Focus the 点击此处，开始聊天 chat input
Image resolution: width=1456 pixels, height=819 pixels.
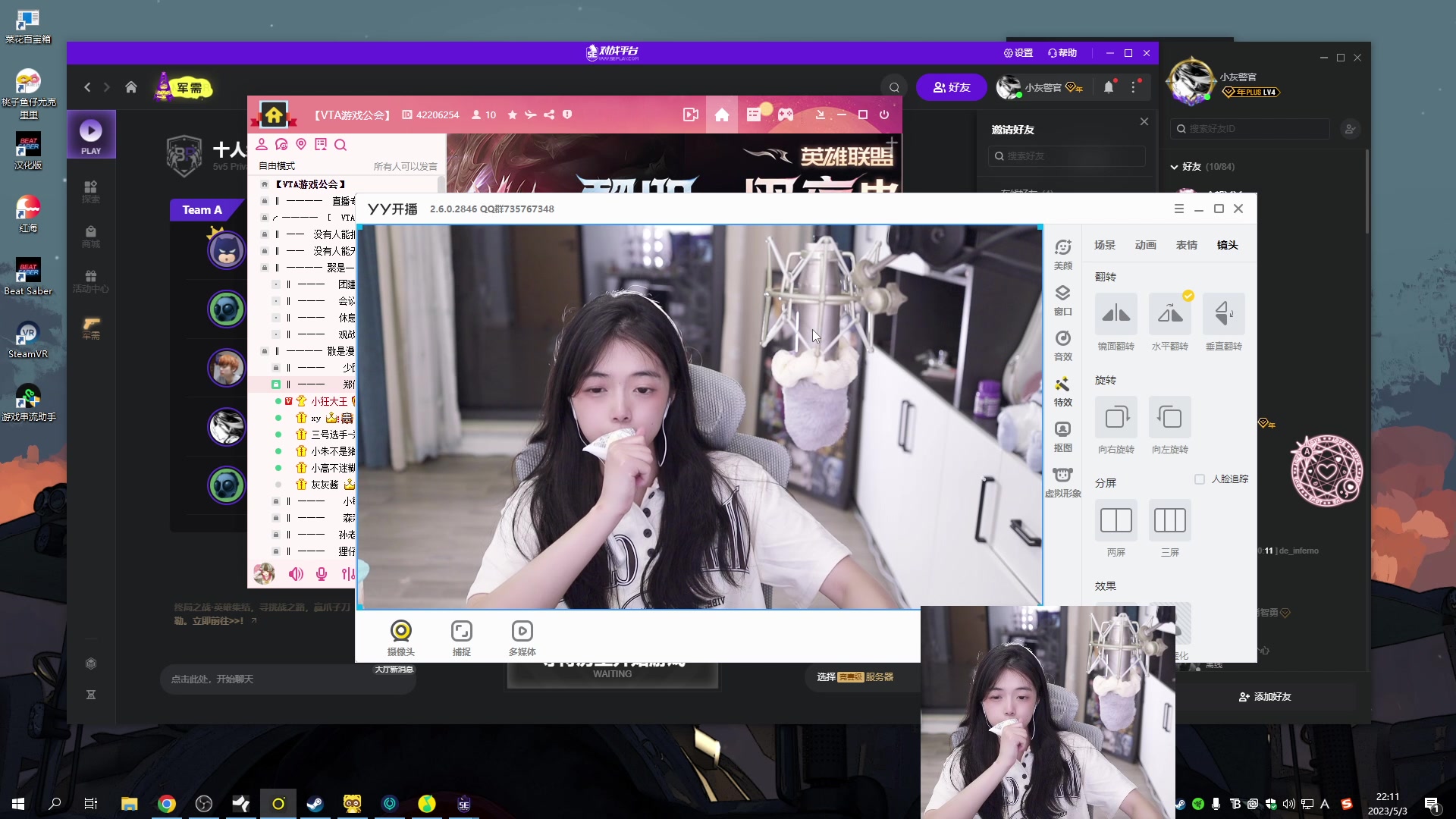coord(288,679)
